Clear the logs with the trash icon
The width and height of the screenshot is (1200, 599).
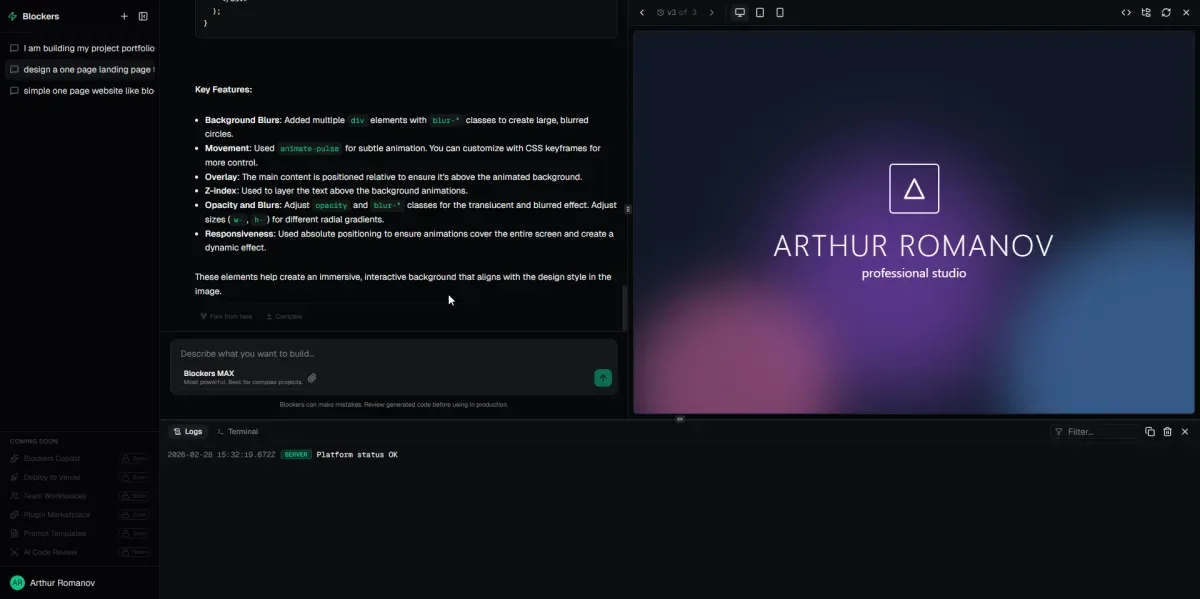(1167, 431)
